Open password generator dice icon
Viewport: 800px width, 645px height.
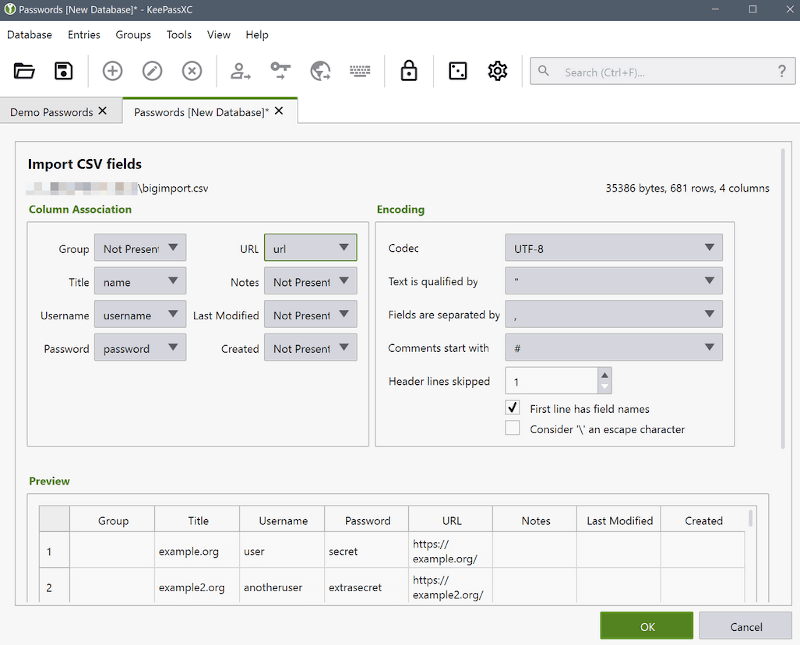pyautogui.click(x=458, y=71)
